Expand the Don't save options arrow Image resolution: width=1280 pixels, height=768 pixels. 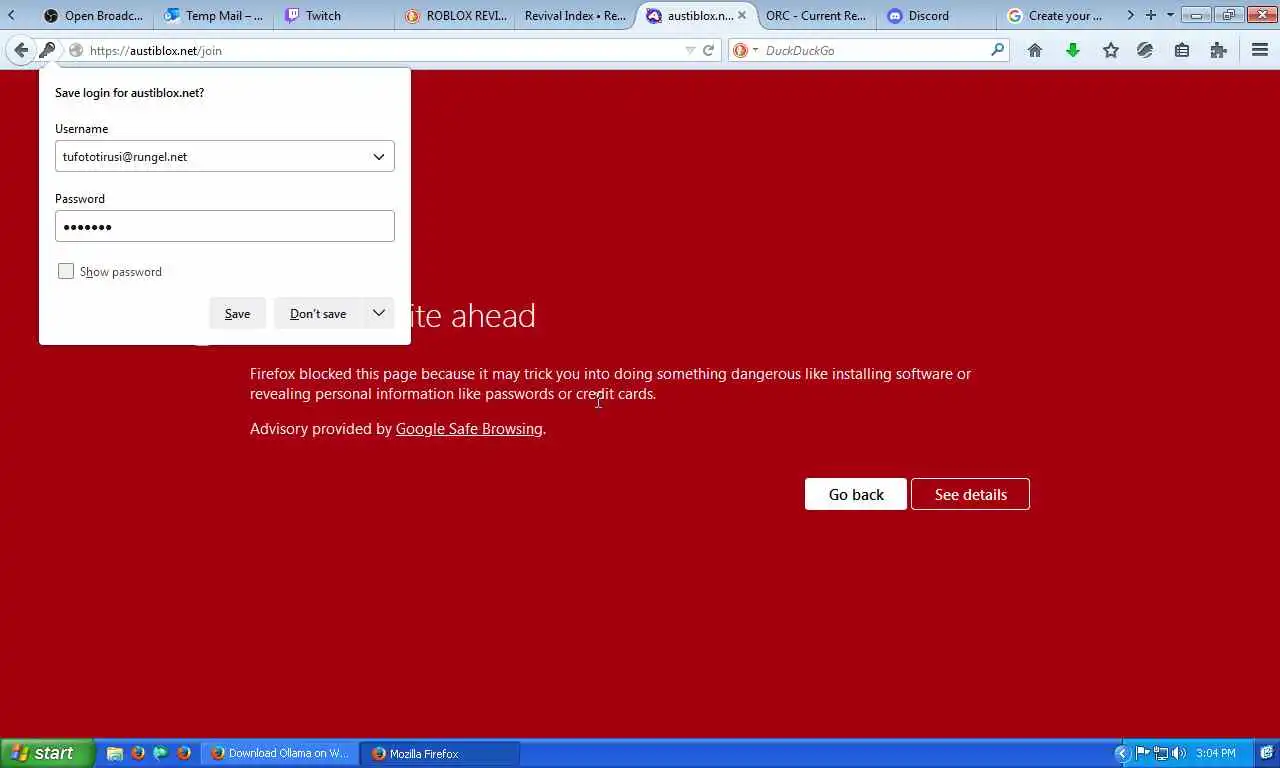(x=379, y=313)
